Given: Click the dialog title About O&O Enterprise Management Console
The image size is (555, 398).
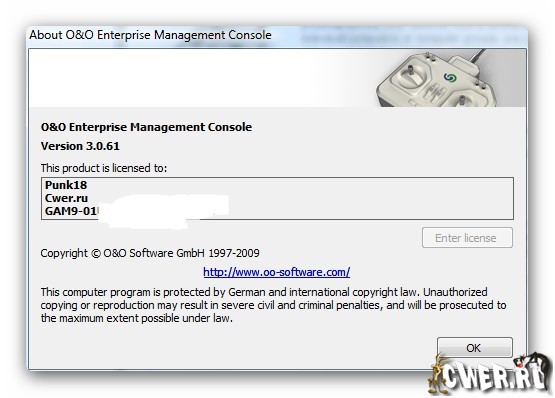Looking at the screenshot, I should (150, 35).
